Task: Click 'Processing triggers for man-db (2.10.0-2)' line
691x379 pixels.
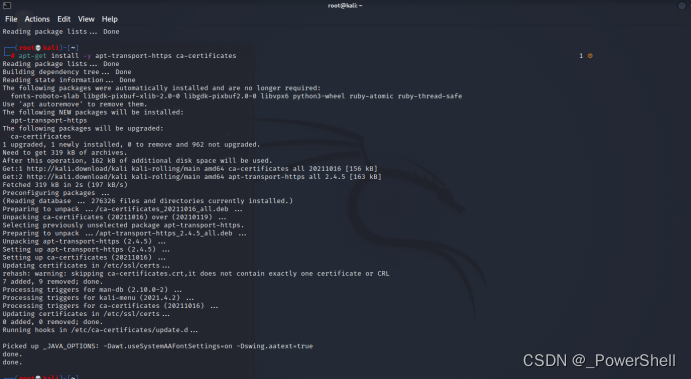Action: [x=92, y=290]
